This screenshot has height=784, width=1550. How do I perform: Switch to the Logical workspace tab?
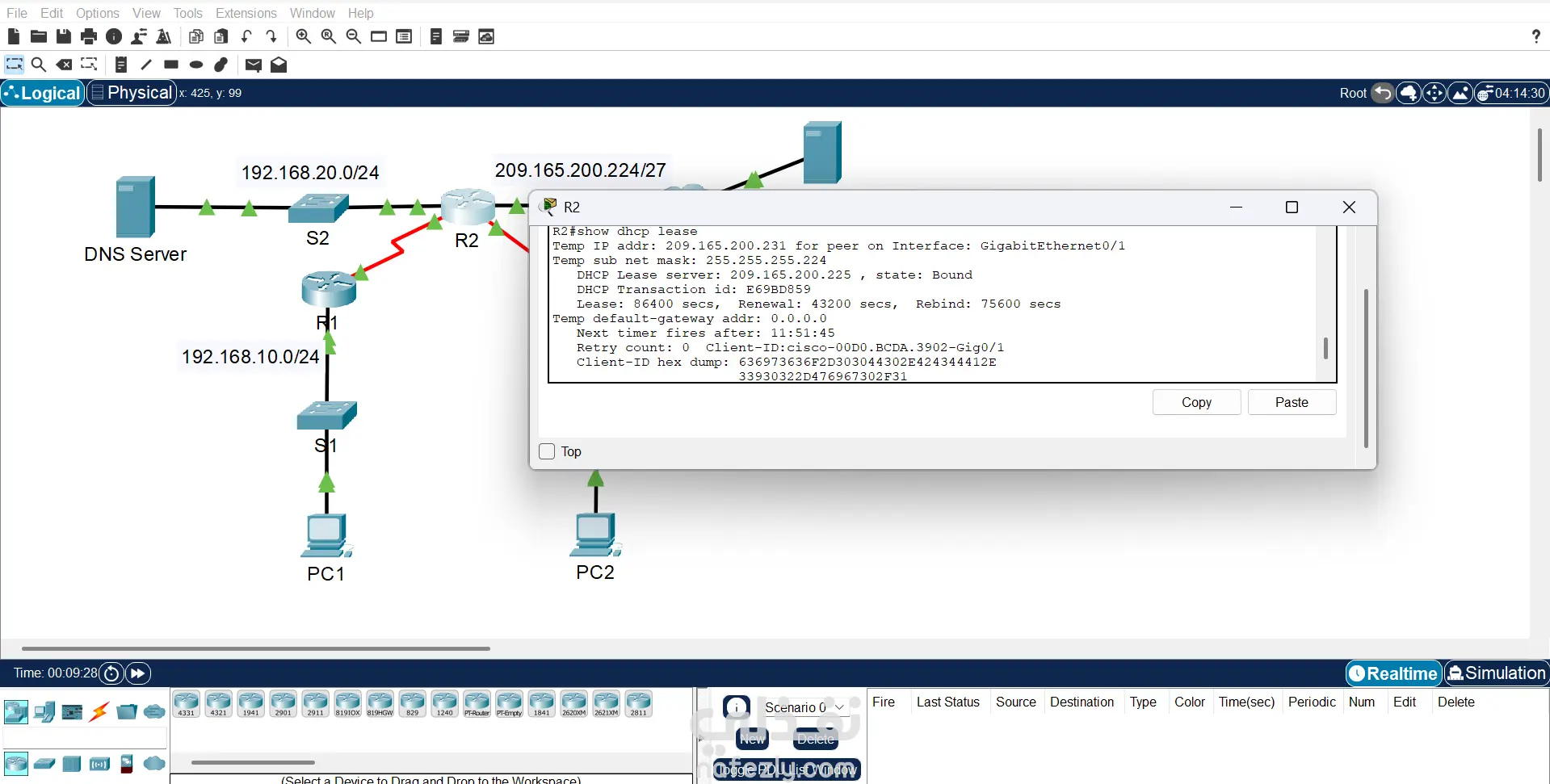[x=43, y=93]
